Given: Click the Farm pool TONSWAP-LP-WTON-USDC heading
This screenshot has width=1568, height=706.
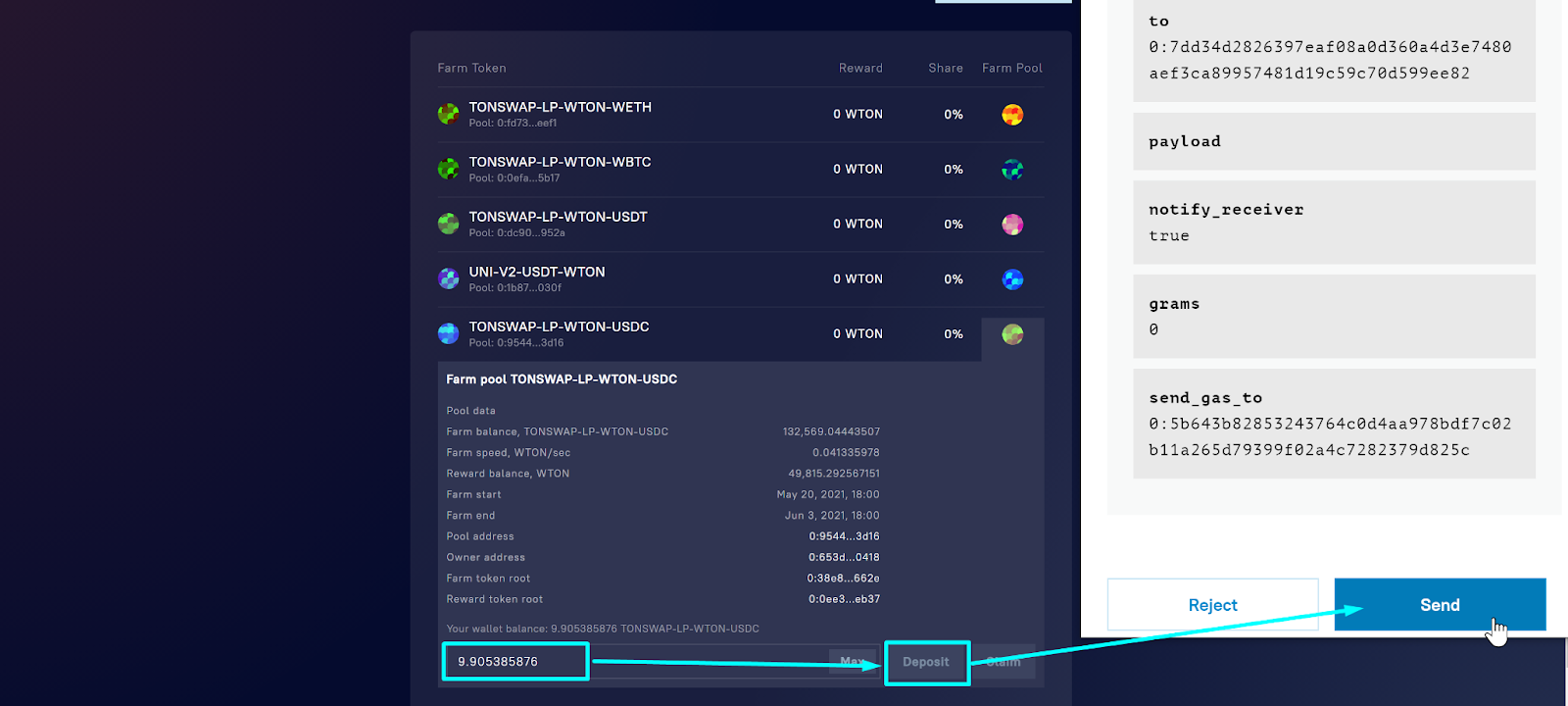Looking at the screenshot, I should click(562, 379).
